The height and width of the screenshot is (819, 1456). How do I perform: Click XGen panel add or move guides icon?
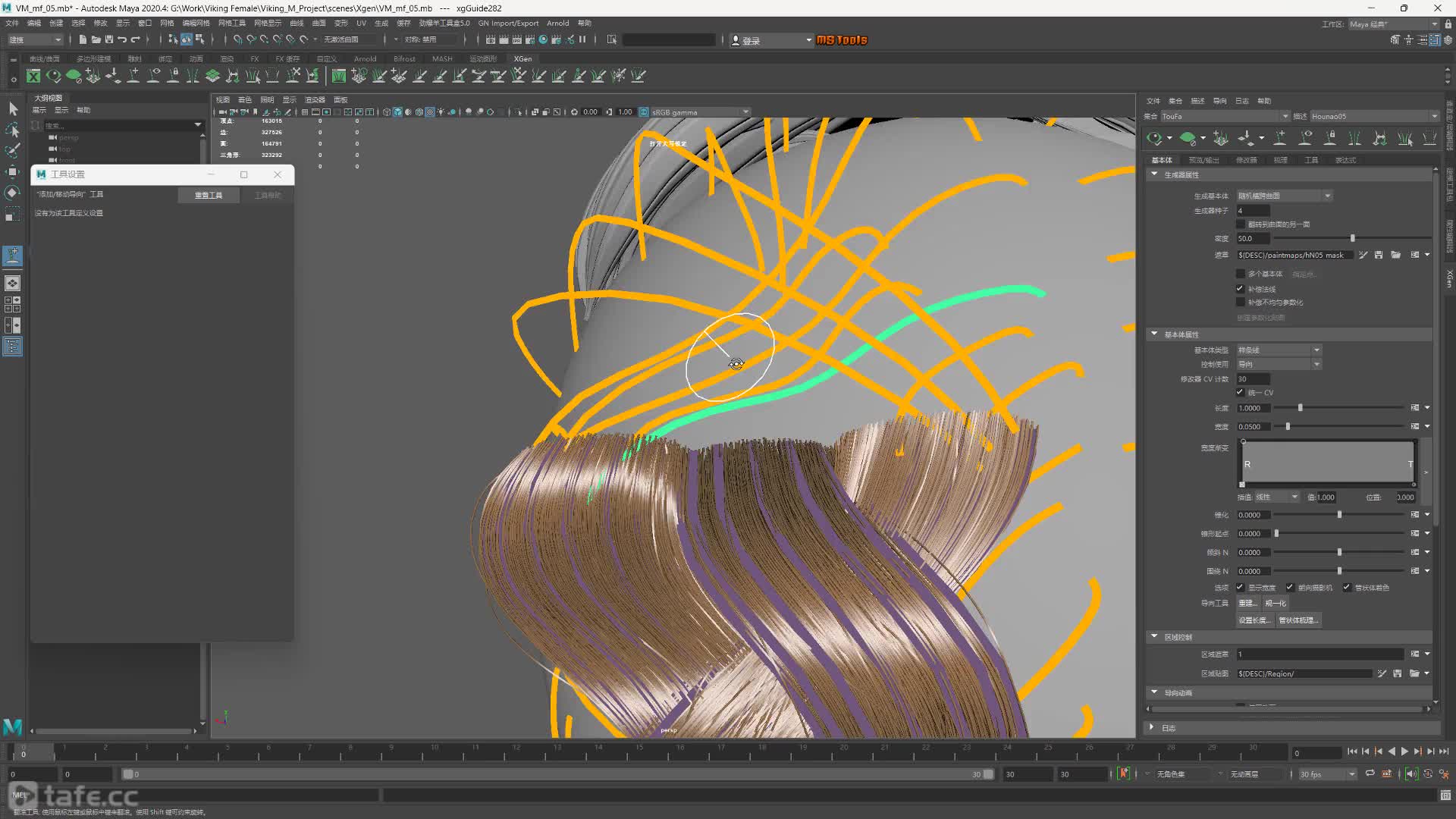click(1280, 138)
